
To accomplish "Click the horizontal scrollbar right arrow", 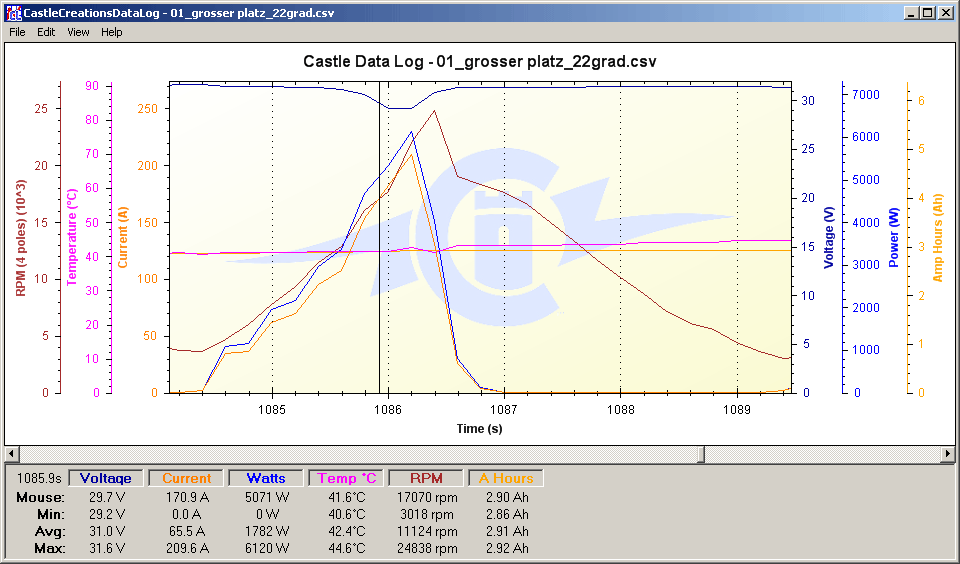I will coord(948,454).
